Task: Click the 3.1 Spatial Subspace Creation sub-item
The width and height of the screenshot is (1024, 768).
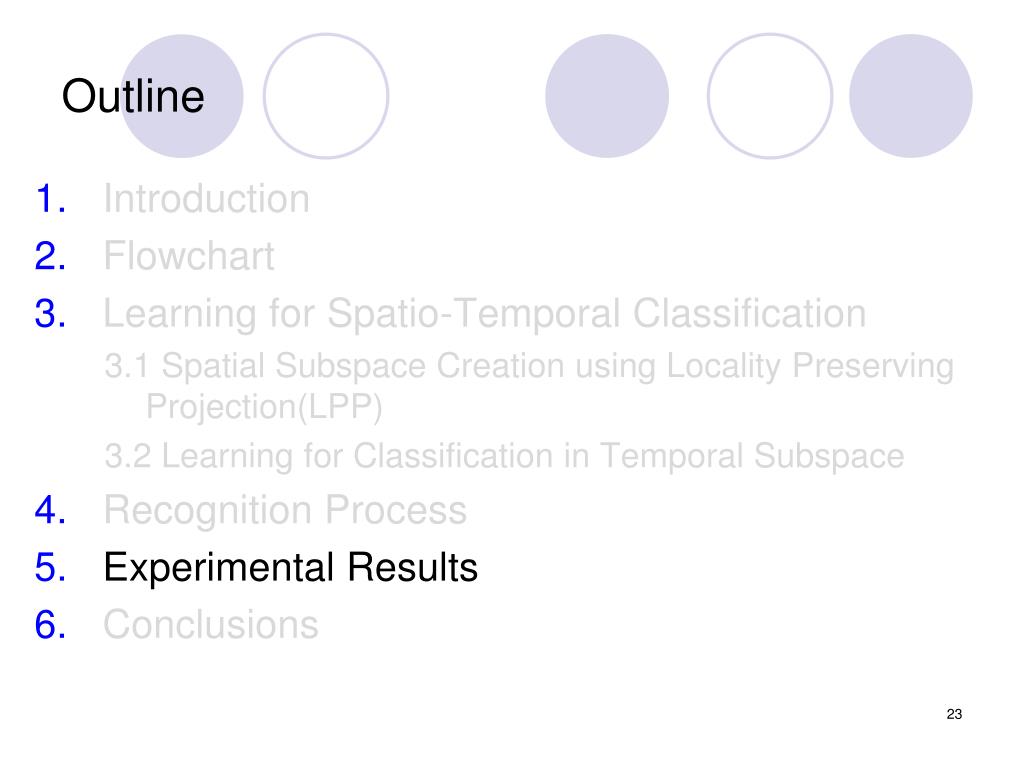Action: [529, 366]
